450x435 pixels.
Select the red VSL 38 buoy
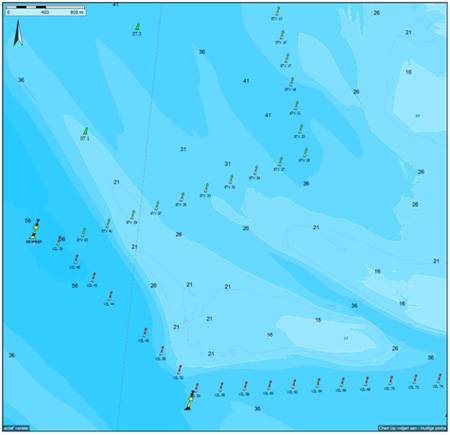click(59, 241)
